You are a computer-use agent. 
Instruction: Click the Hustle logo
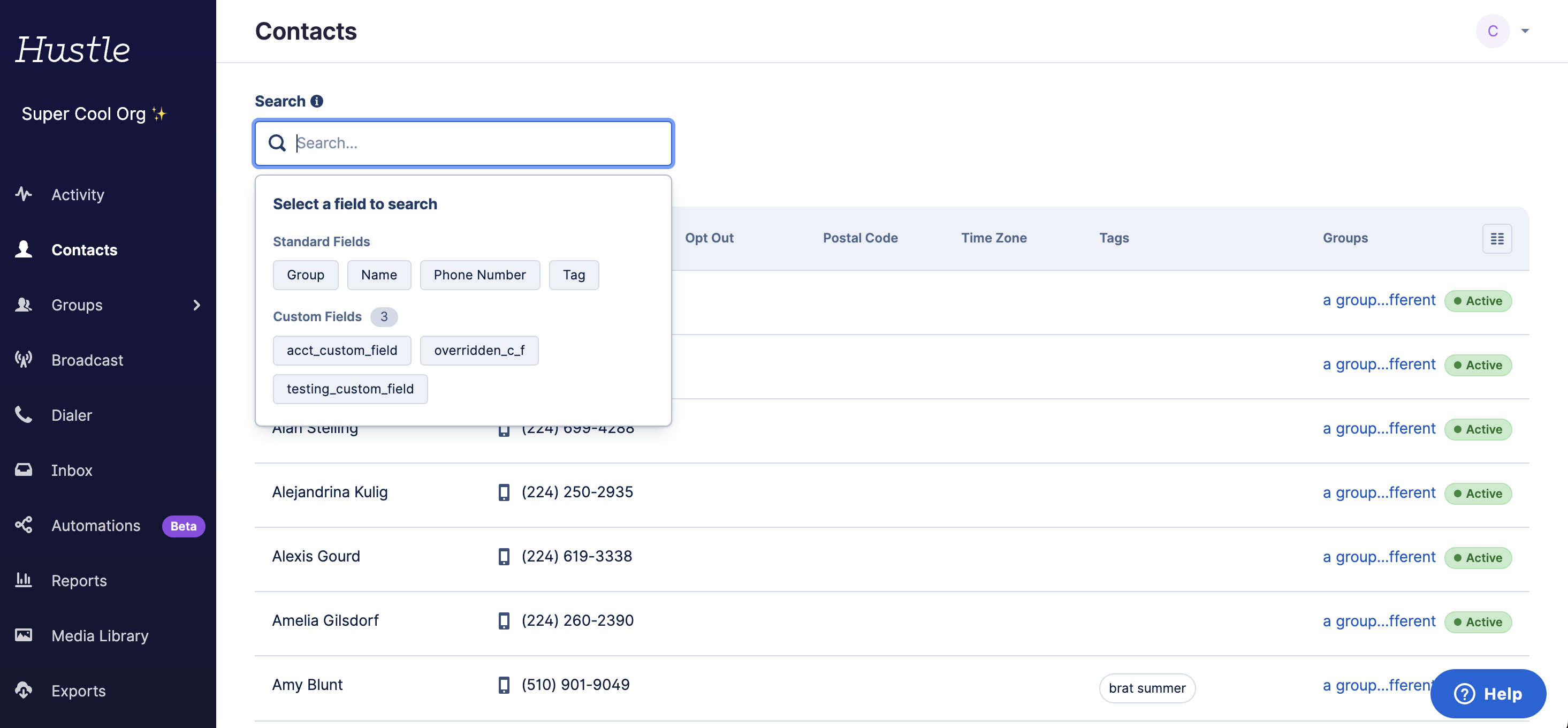pyautogui.click(x=72, y=49)
